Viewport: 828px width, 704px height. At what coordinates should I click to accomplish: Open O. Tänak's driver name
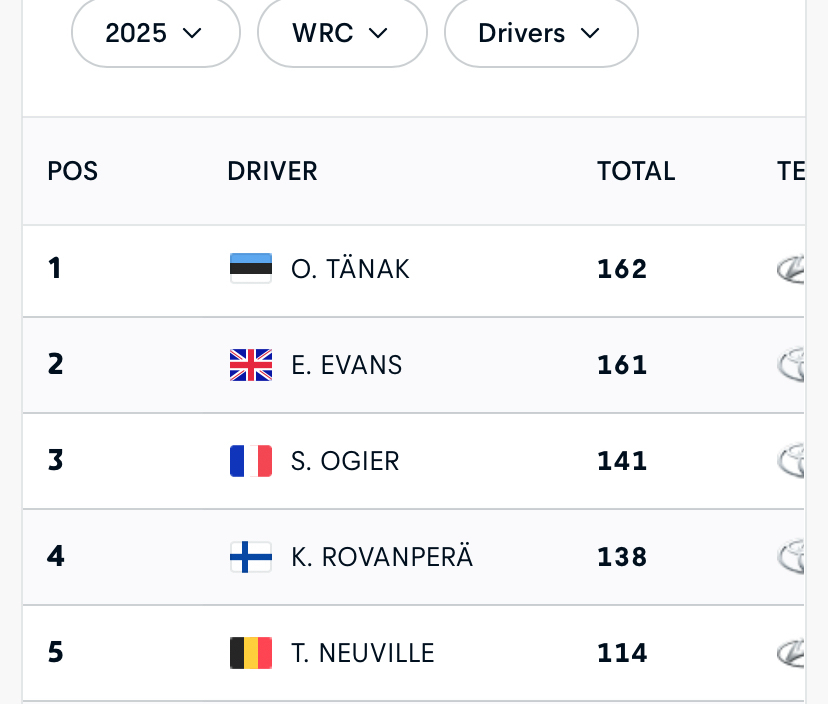pyautogui.click(x=350, y=269)
